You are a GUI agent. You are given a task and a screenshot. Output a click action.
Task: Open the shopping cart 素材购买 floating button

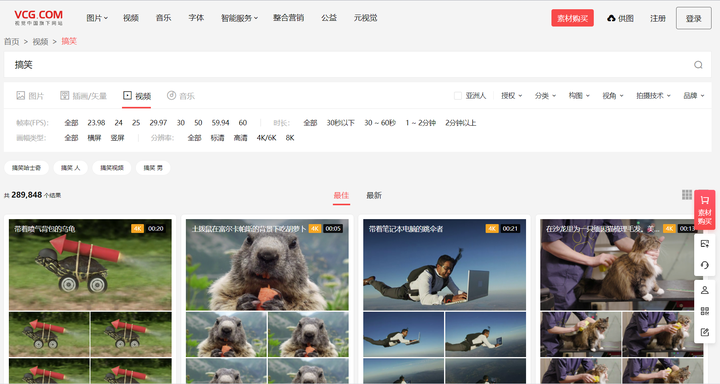click(x=704, y=210)
